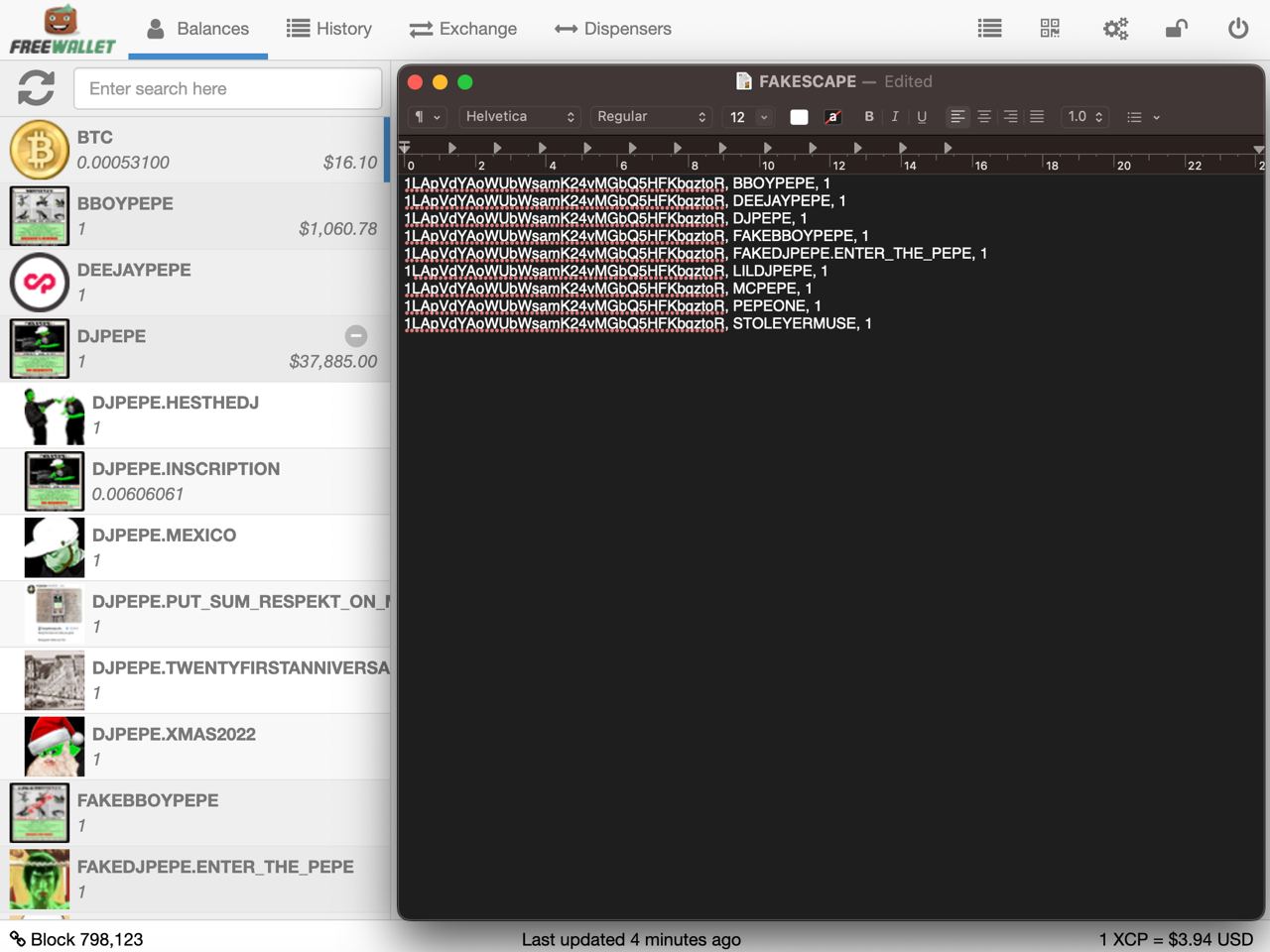The image size is (1270, 952).
Task: Click the FreeWallet logo
Action: pos(62,30)
